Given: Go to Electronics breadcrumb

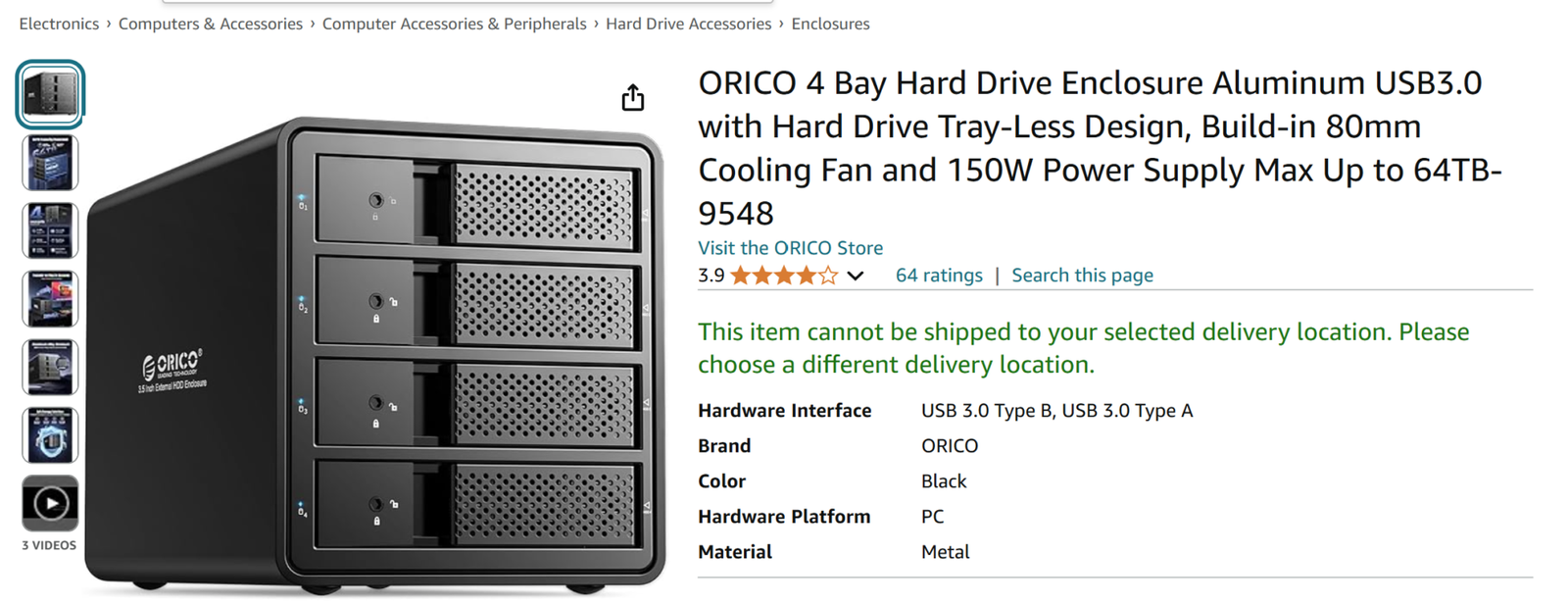Looking at the screenshot, I should click(59, 24).
